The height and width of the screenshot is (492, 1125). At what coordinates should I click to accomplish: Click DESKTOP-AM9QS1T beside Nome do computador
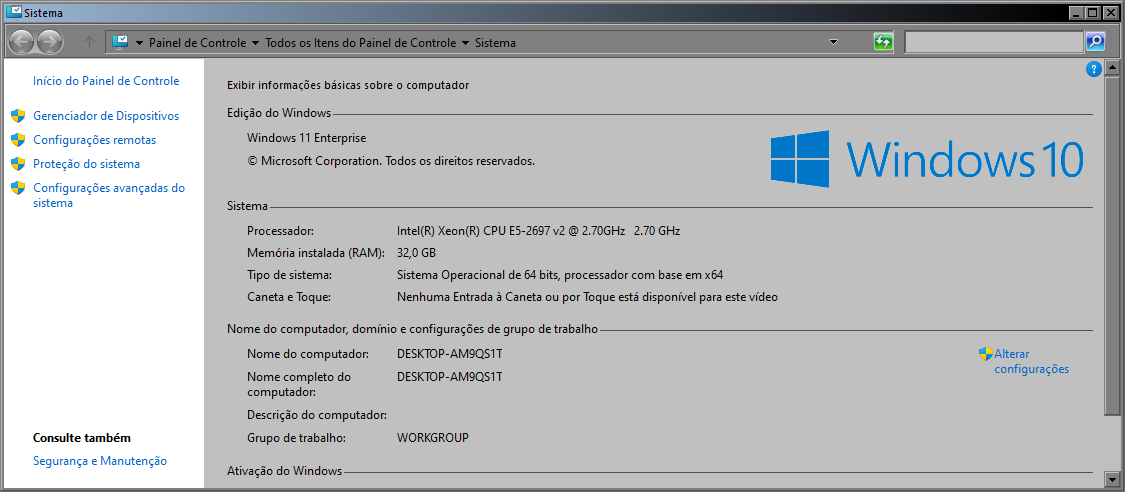[x=450, y=354]
